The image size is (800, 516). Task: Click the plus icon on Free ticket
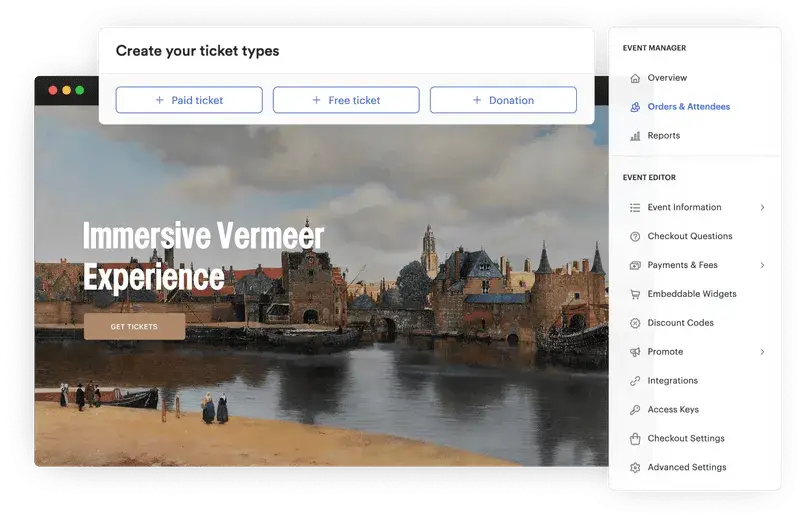pyautogui.click(x=316, y=100)
